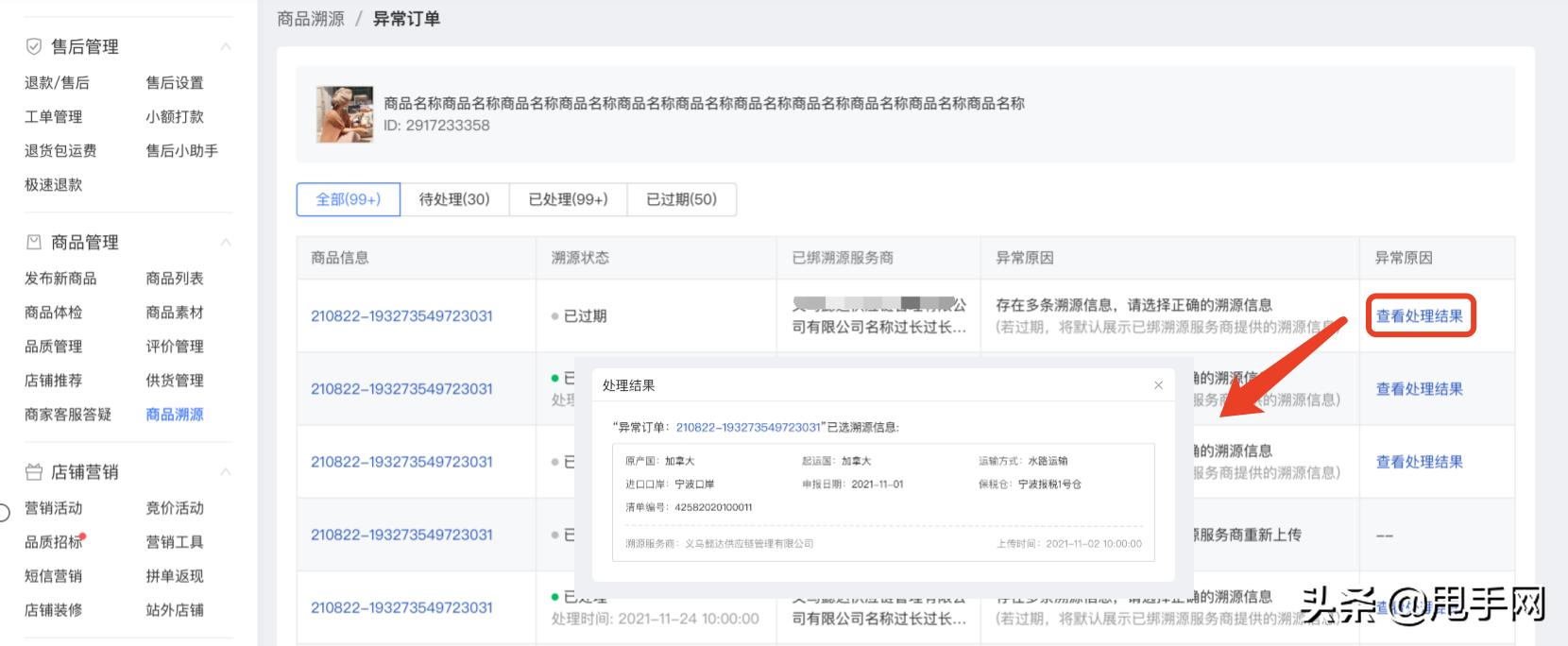Open 营销活动 menu item
This screenshot has height=646, width=1568.
pos(54,508)
